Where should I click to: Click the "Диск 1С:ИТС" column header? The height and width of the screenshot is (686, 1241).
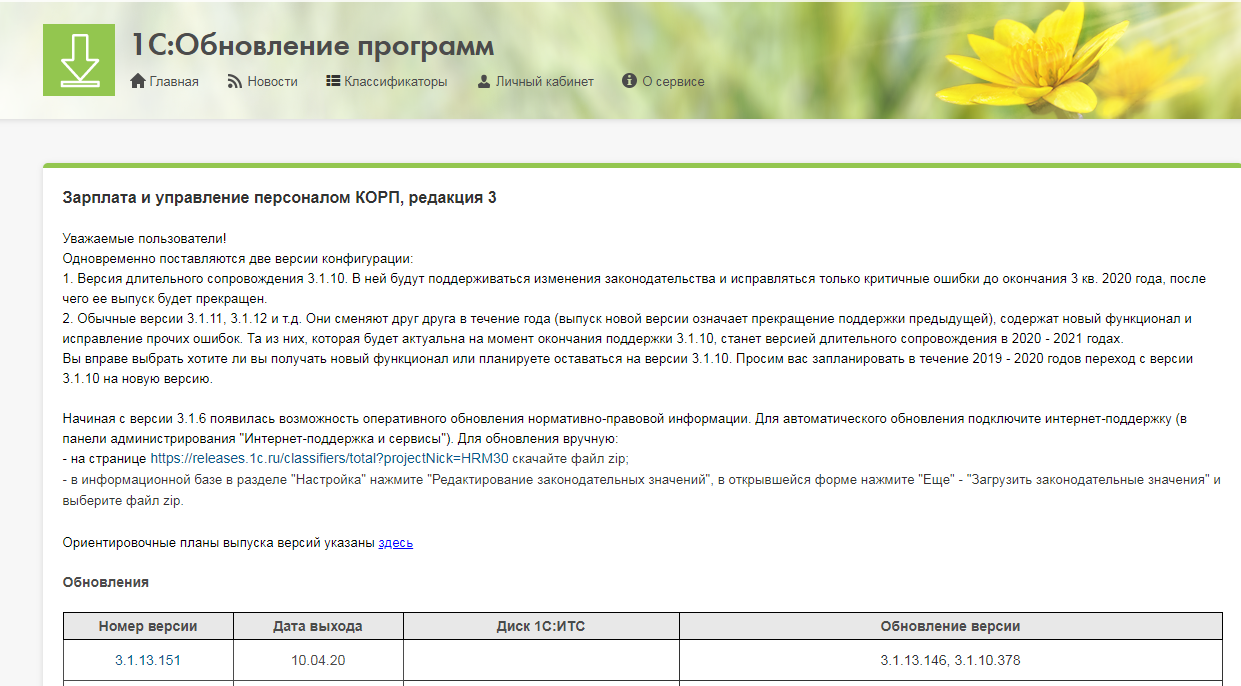[540, 627]
